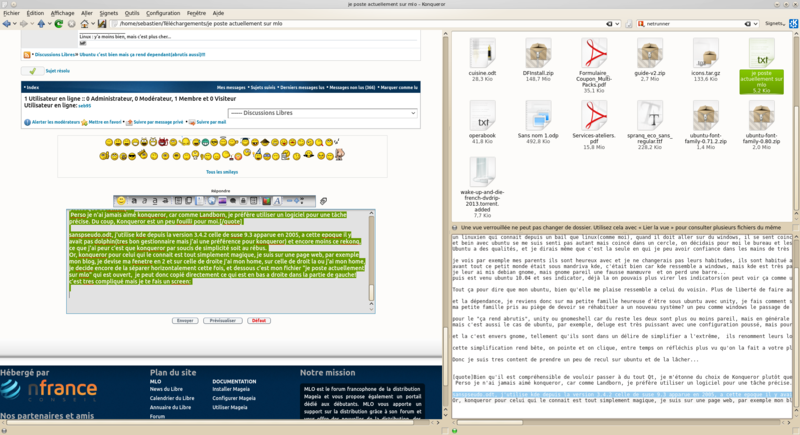Navigate up to parent folder
This screenshot has height=435, width=800.
coord(41,23)
